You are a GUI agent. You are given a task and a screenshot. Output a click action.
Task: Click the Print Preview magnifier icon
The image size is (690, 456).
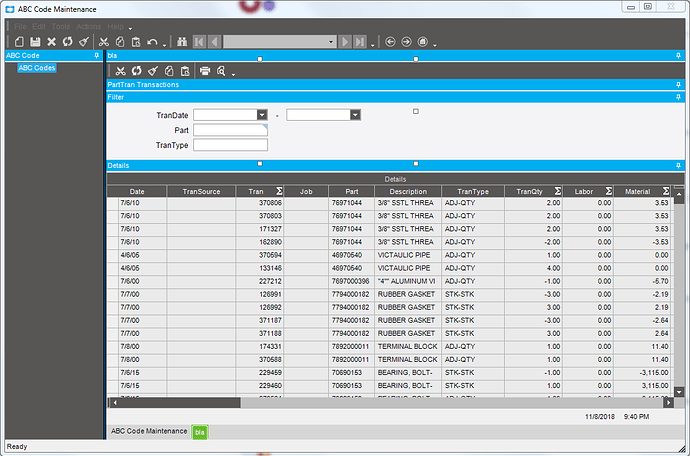pyautogui.click(x=221, y=71)
